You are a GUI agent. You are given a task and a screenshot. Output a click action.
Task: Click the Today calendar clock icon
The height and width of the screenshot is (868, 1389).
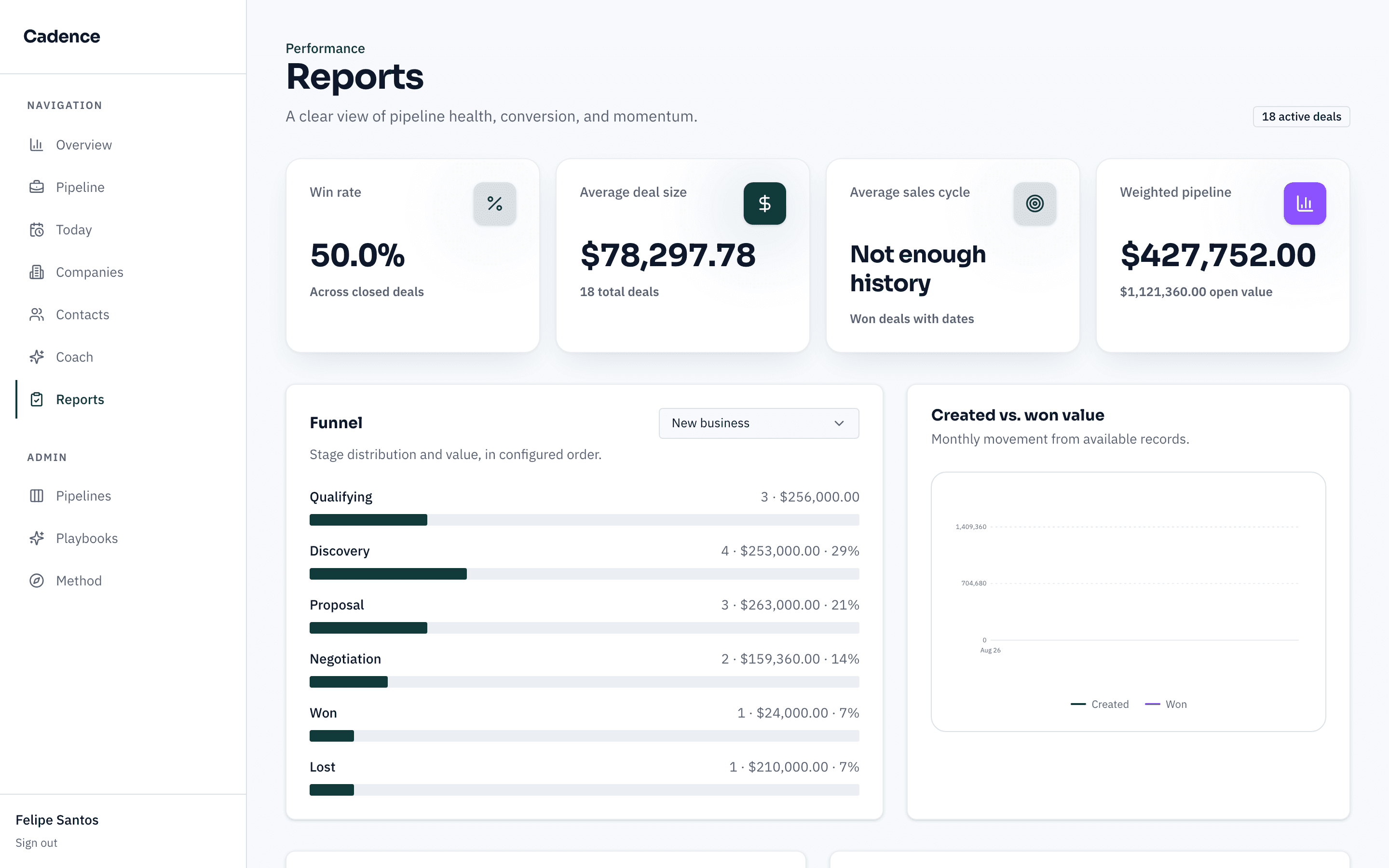pos(37,230)
